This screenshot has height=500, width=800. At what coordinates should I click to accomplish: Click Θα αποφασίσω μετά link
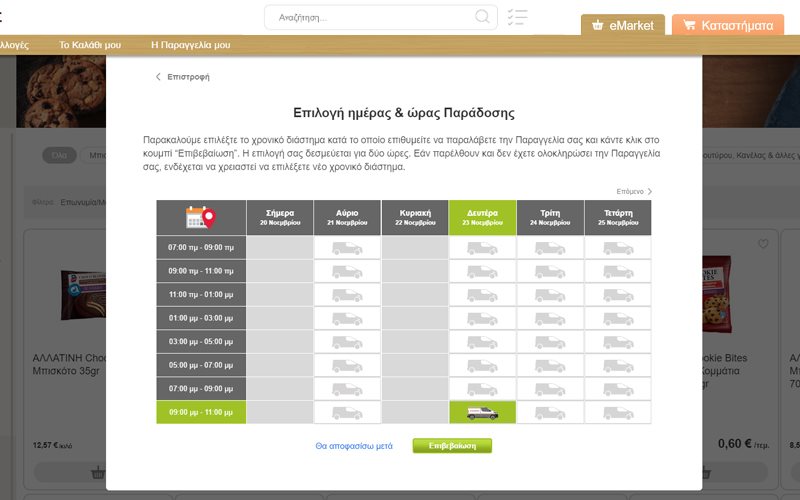(x=354, y=446)
